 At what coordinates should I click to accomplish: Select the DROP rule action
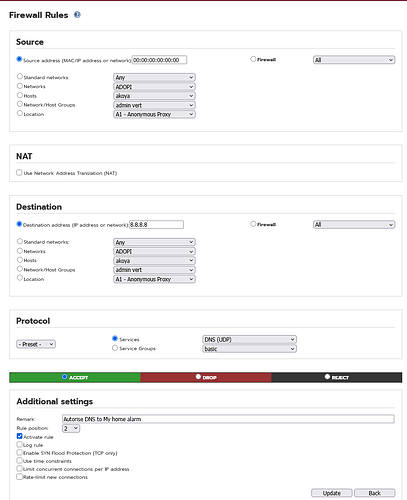pyautogui.click(x=198, y=377)
